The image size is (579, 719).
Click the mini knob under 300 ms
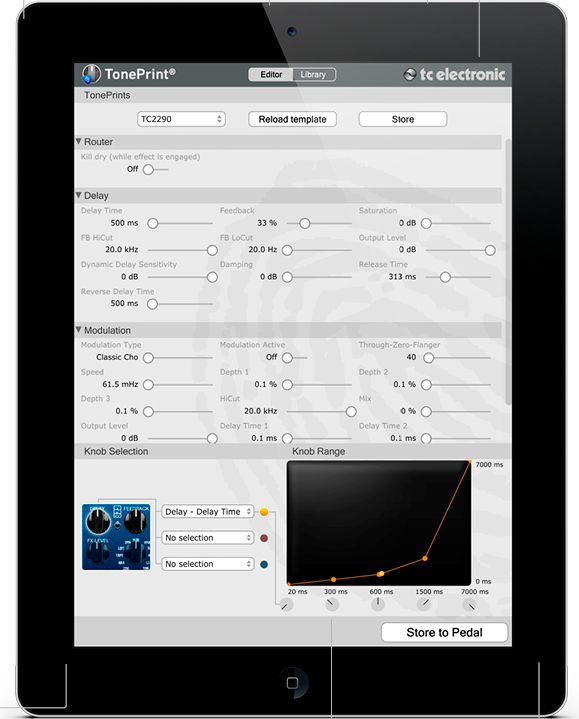pyautogui.click(x=332, y=605)
